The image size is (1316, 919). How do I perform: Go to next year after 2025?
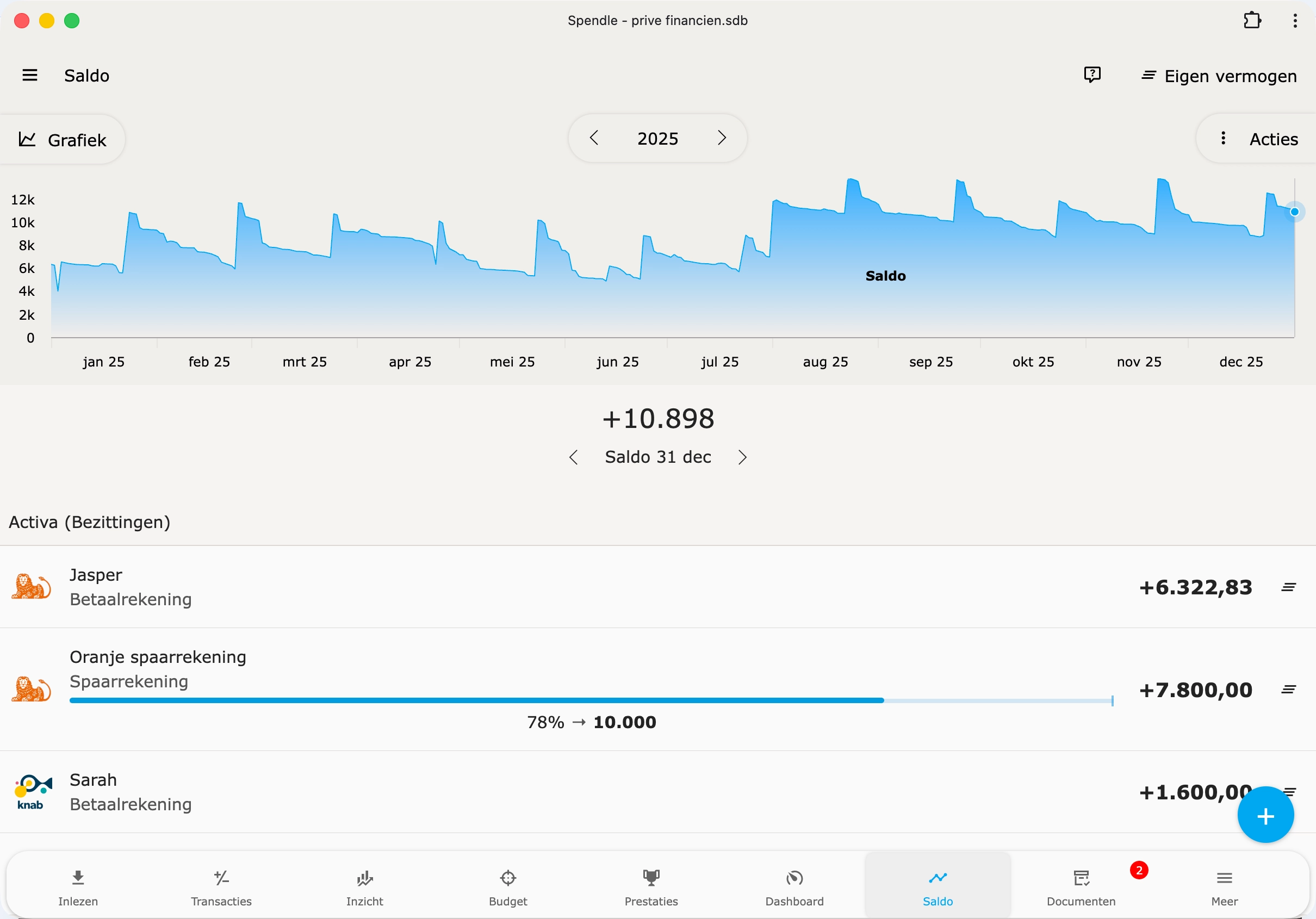pyautogui.click(x=722, y=138)
